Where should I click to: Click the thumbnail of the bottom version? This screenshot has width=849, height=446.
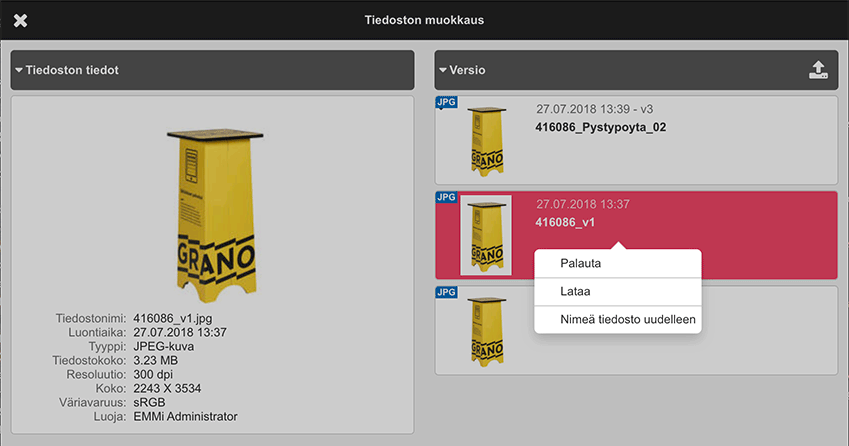487,331
